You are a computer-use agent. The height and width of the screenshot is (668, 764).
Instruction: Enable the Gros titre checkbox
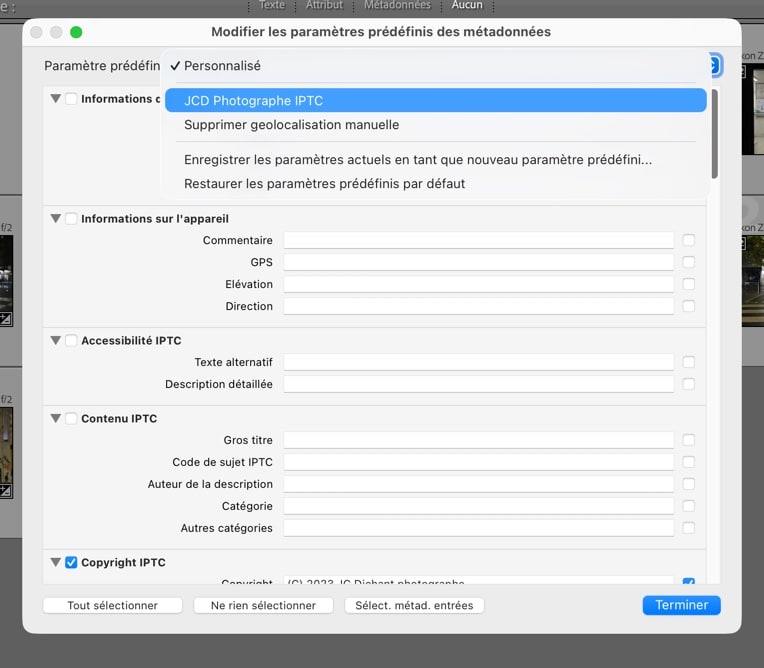click(688, 440)
